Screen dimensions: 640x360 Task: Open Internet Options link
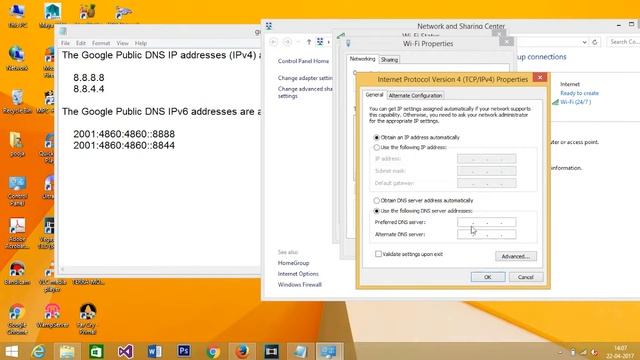298,274
